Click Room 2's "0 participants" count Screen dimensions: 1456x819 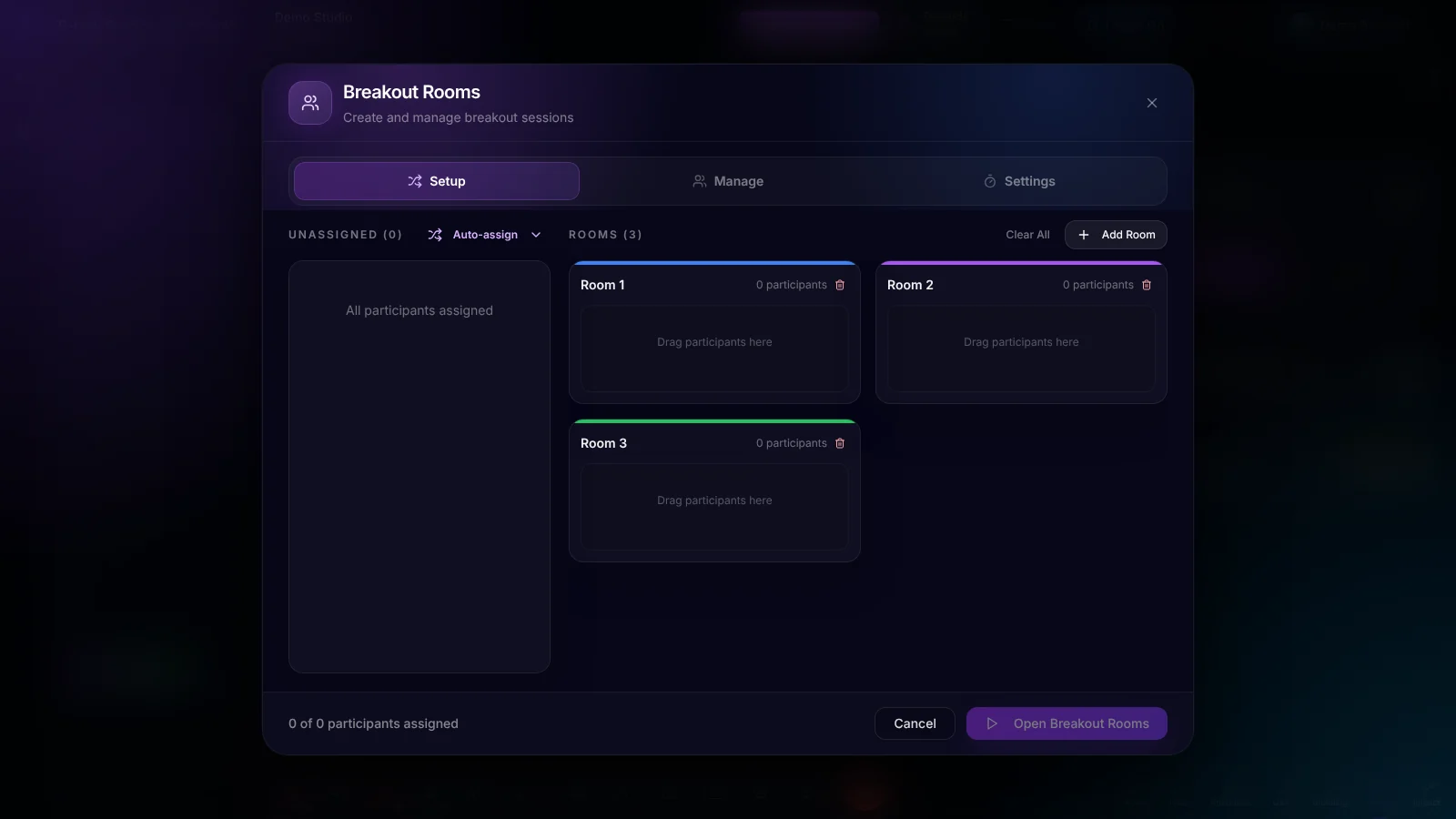point(1098,285)
